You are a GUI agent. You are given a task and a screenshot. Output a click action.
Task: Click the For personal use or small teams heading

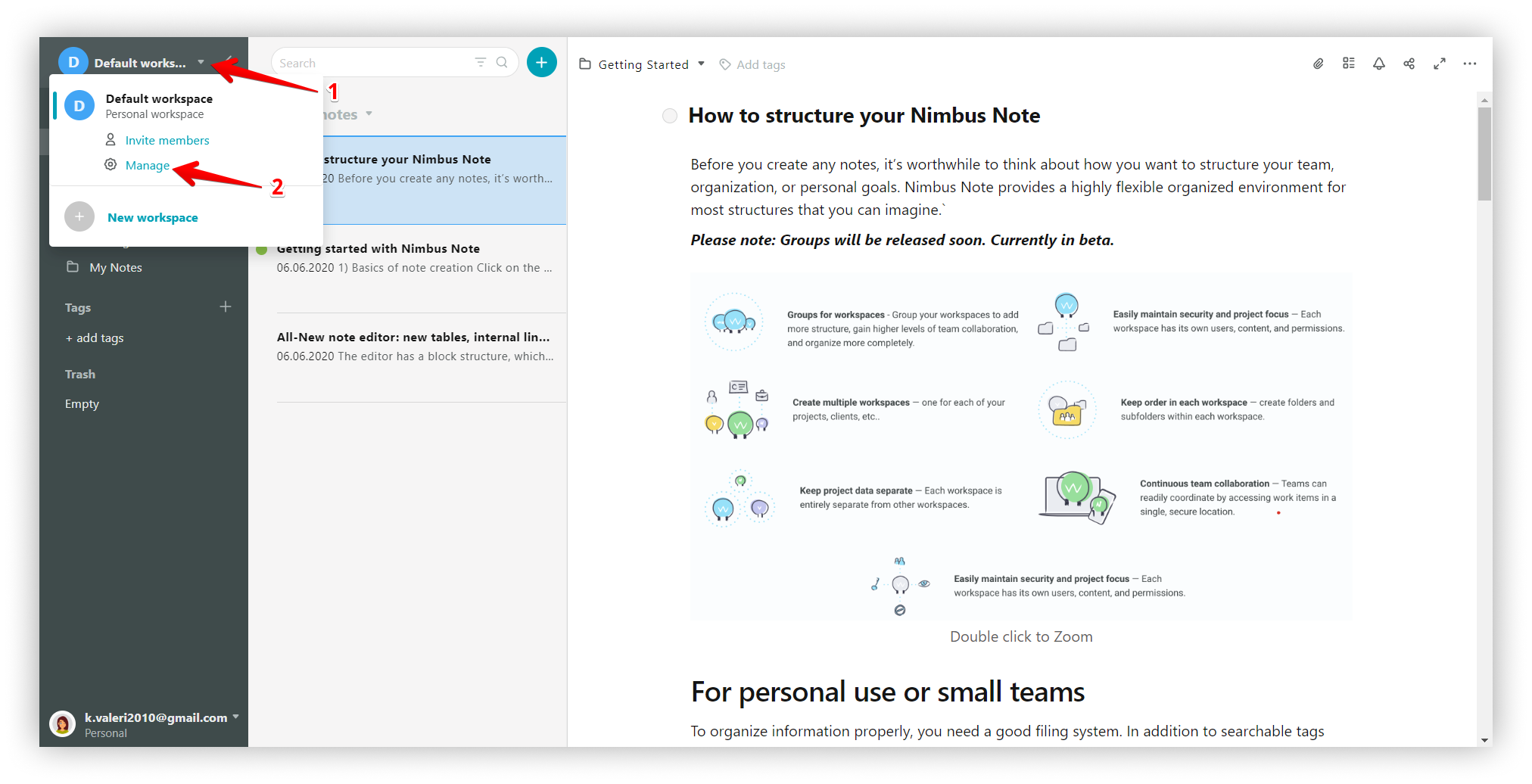(888, 692)
